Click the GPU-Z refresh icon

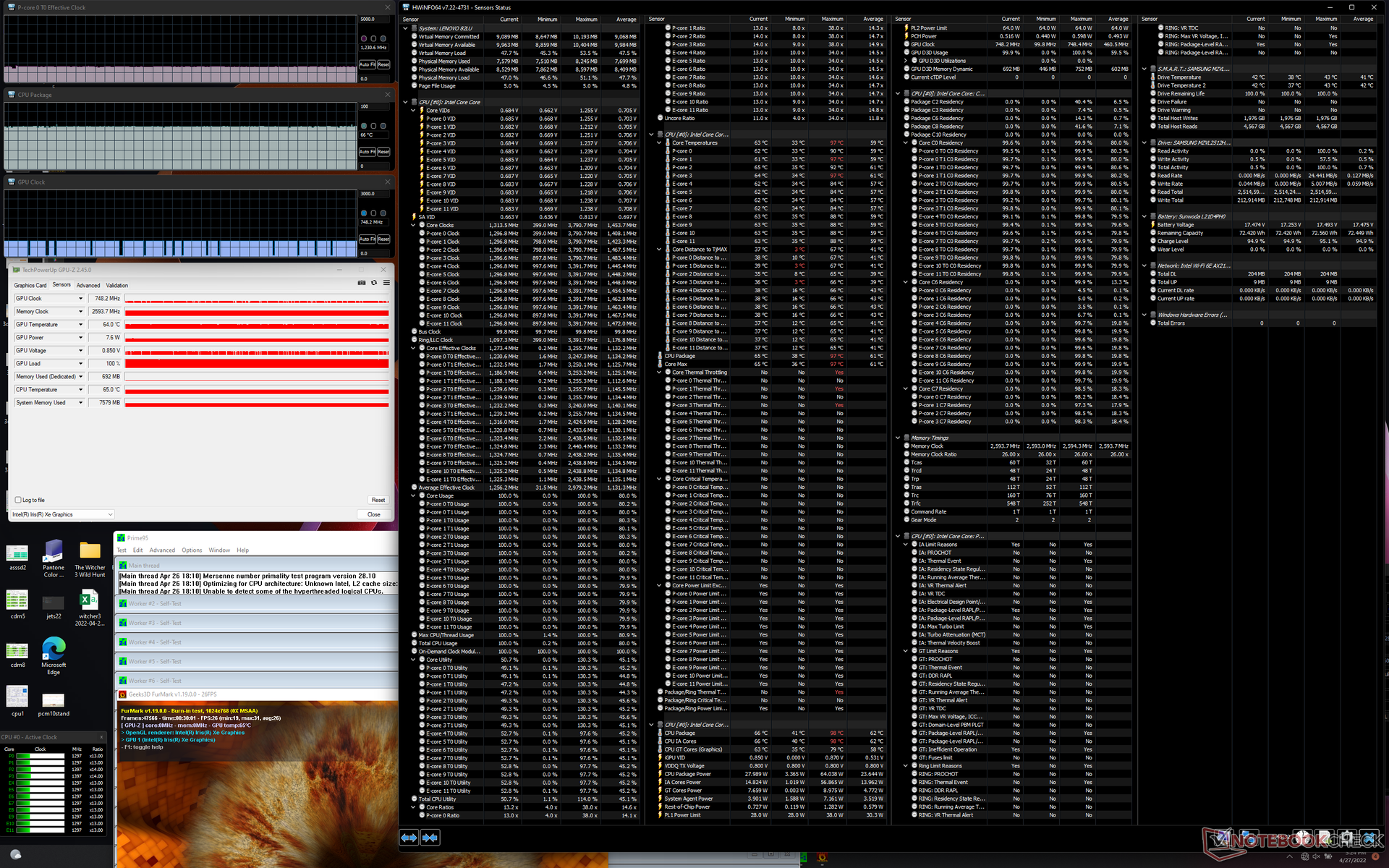374,283
